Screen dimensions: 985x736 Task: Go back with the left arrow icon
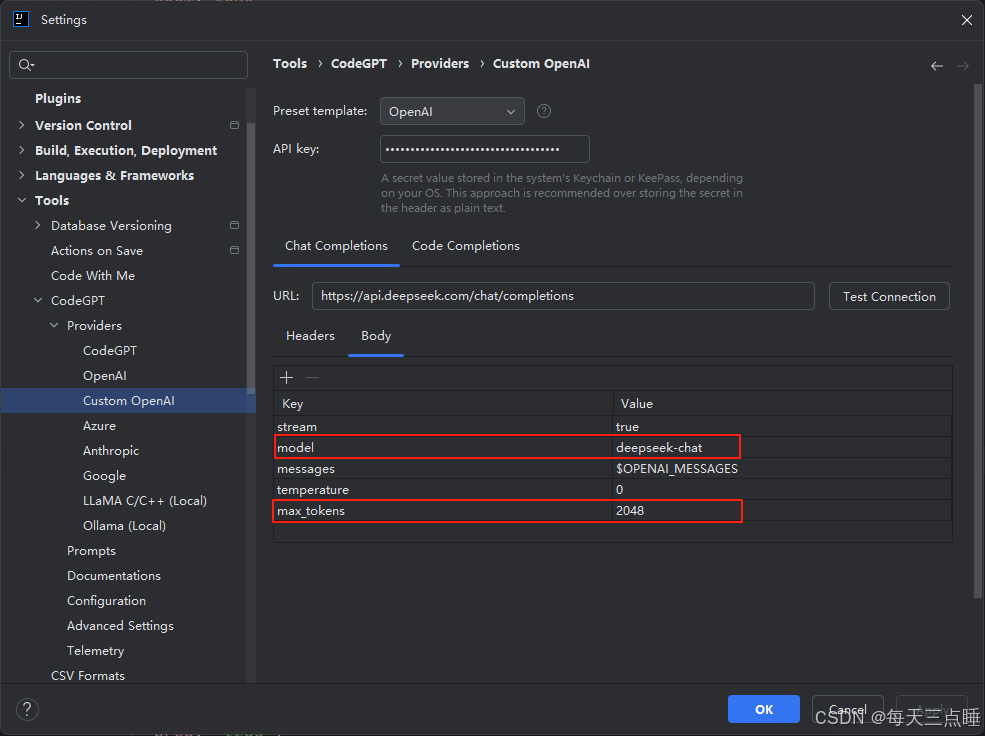[x=937, y=66]
